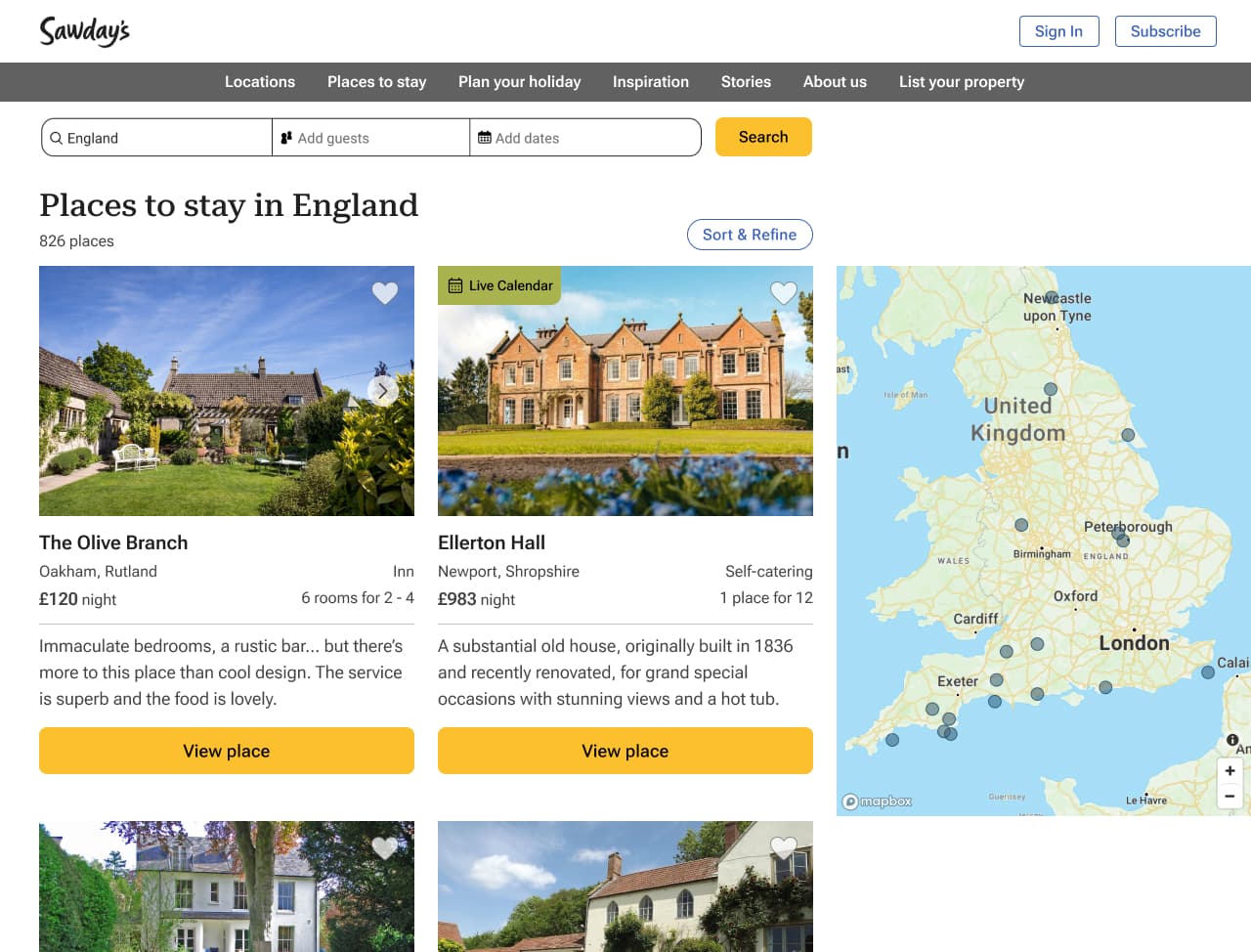Favorite Ellerton Hall with heart icon

click(x=784, y=292)
